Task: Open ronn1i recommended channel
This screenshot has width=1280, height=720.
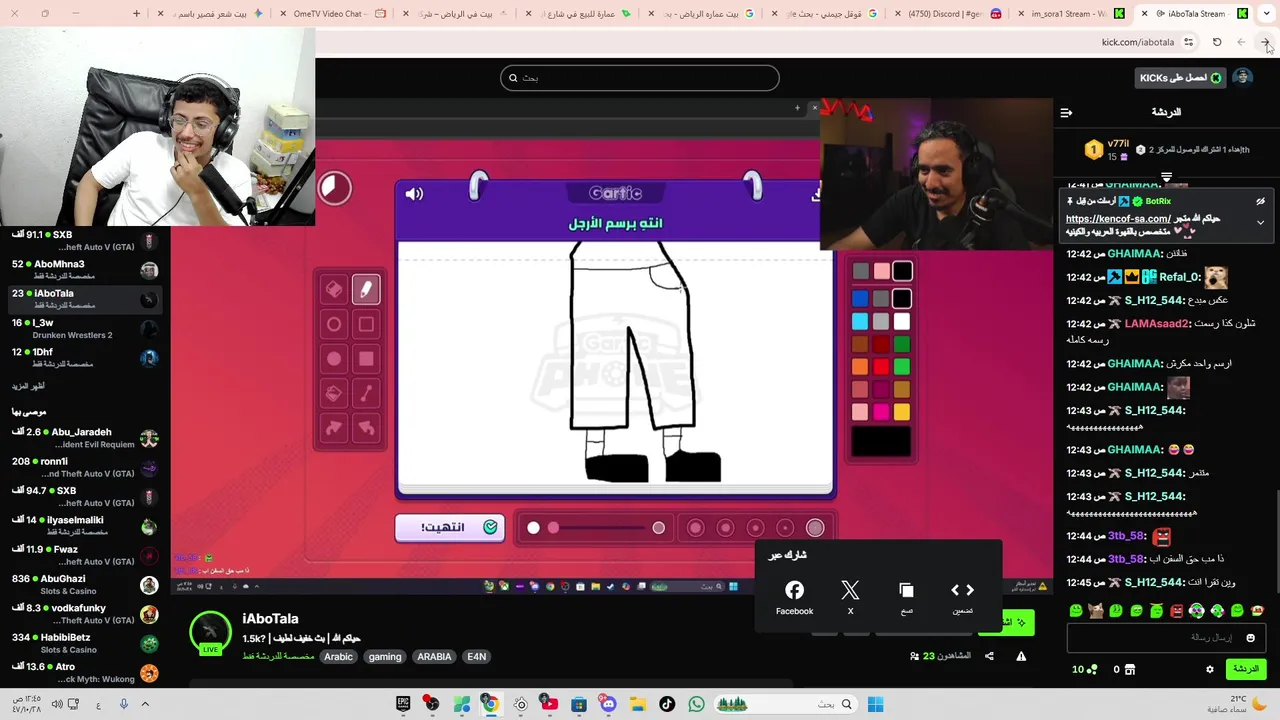Action: click(x=85, y=467)
